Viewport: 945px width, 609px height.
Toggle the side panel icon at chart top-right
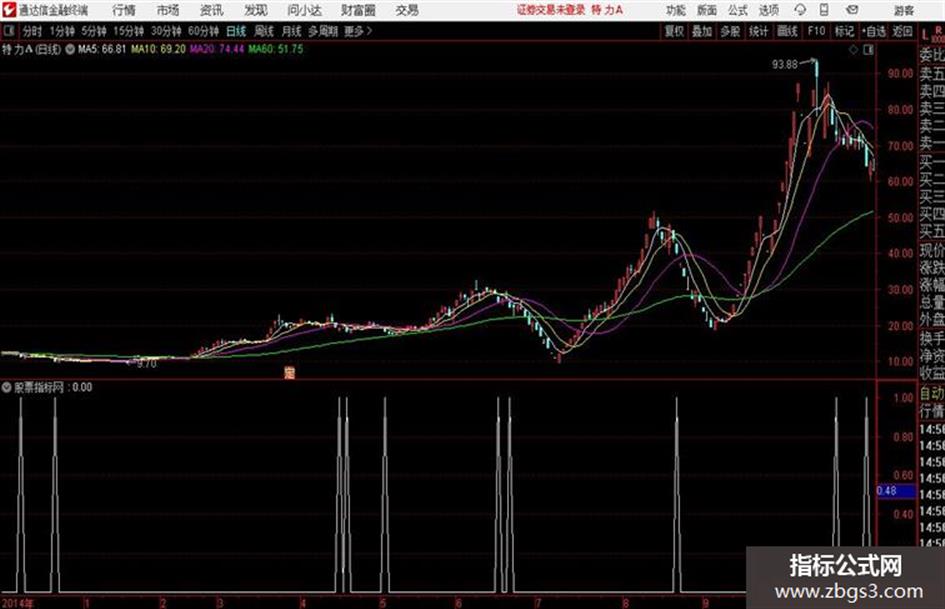pos(868,50)
